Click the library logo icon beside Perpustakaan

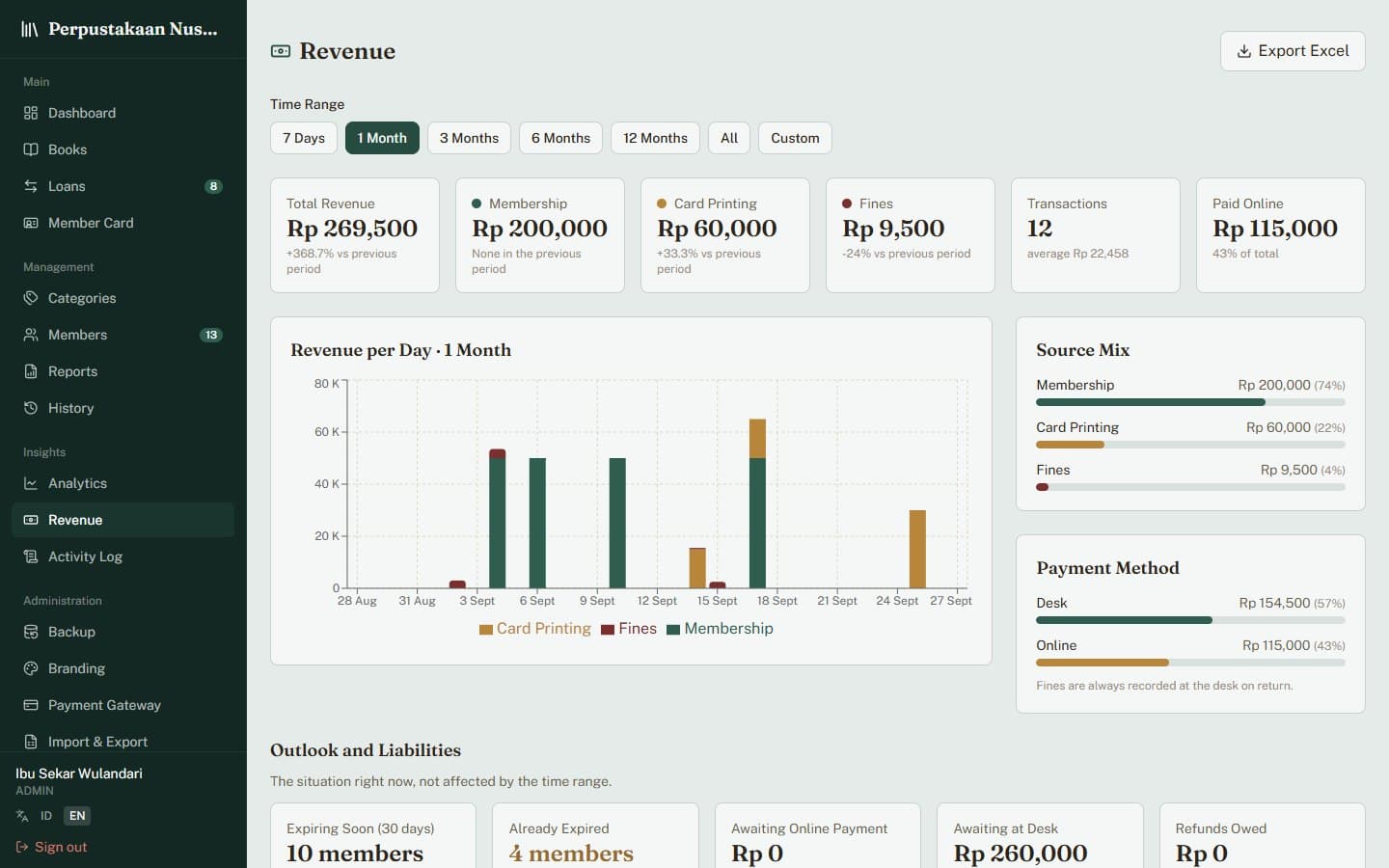pyautogui.click(x=30, y=29)
